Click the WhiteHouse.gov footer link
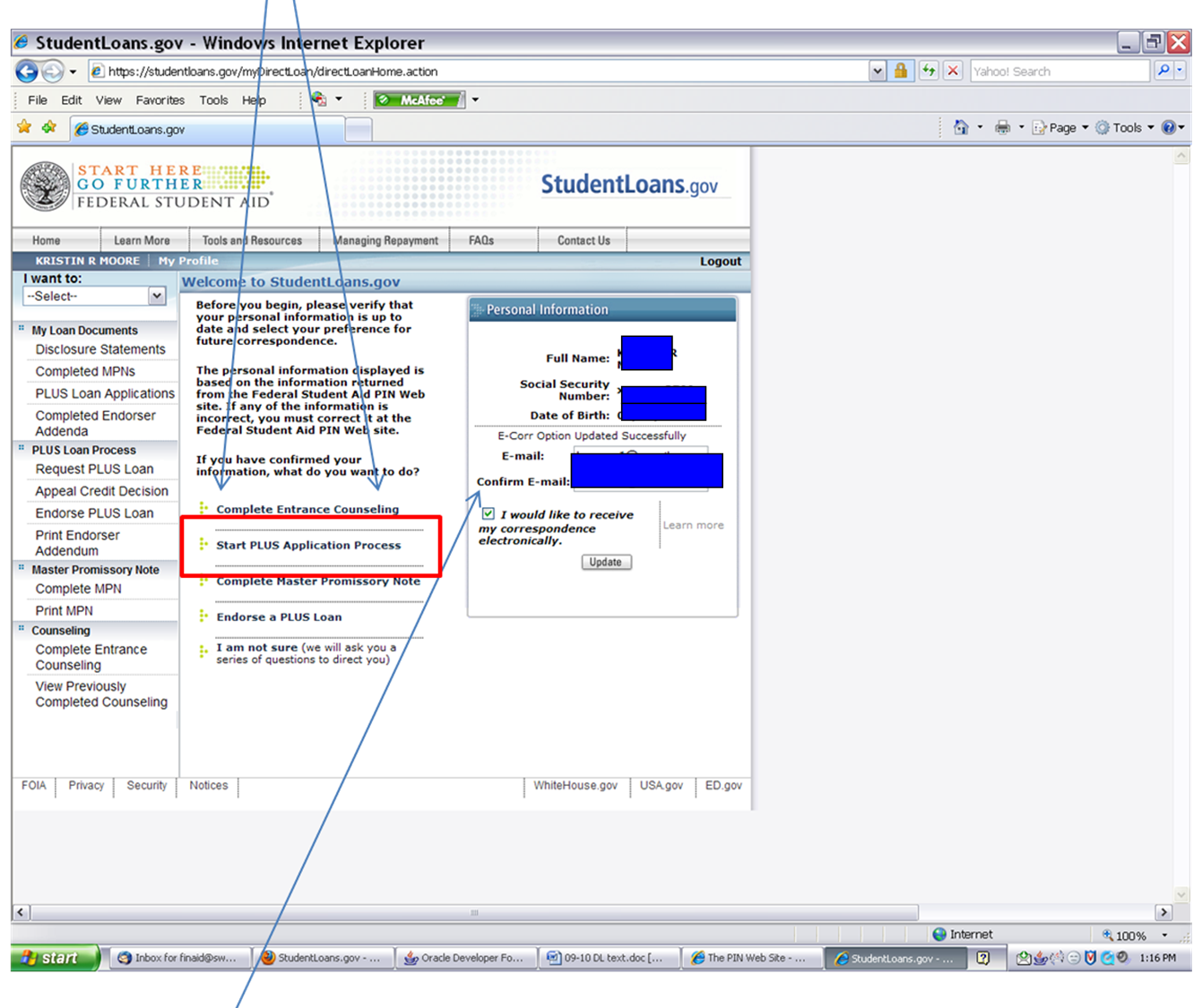This screenshot has height=1008, width=1193. click(575, 785)
